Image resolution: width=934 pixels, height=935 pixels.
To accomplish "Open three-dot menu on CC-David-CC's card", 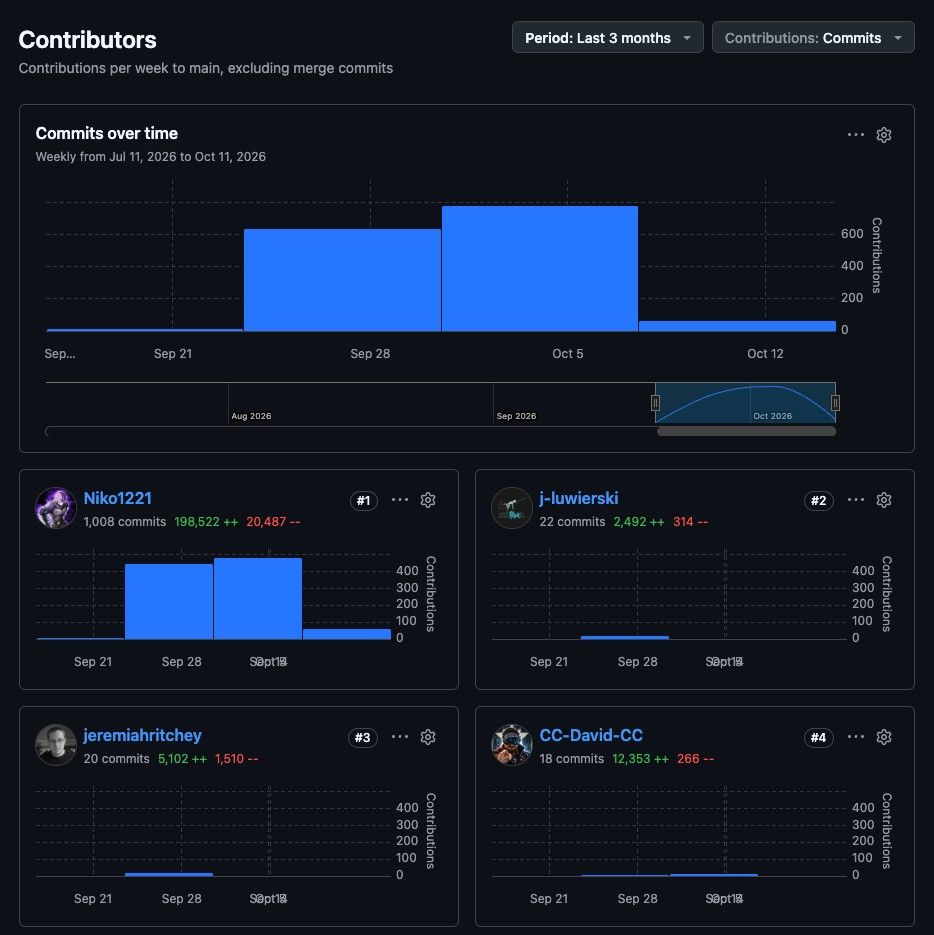I will click(x=856, y=737).
